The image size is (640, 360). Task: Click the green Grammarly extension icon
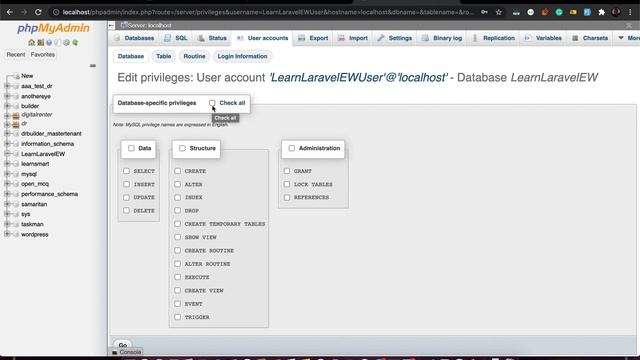(559, 12)
